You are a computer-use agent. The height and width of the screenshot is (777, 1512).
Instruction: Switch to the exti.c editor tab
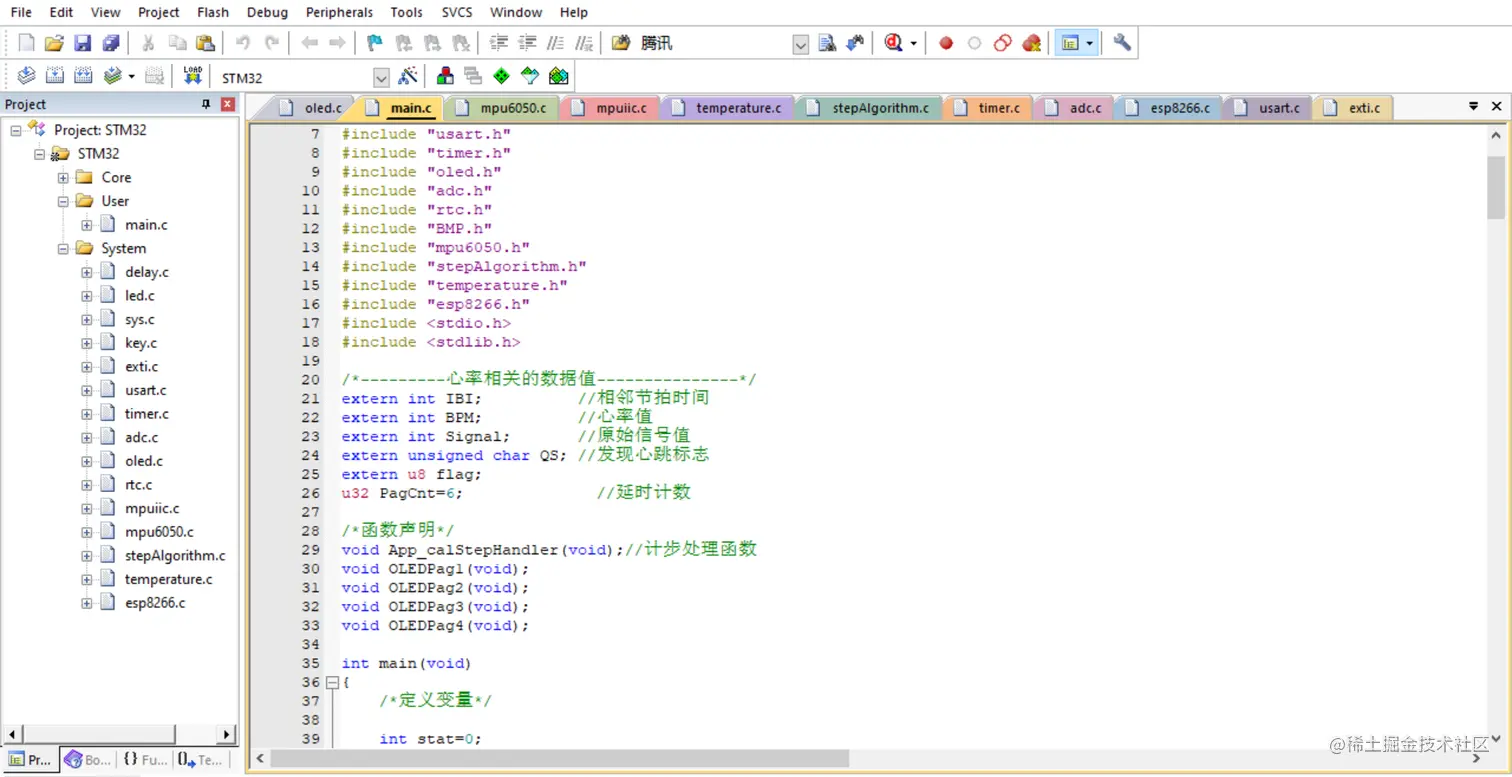(x=1354, y=108)
